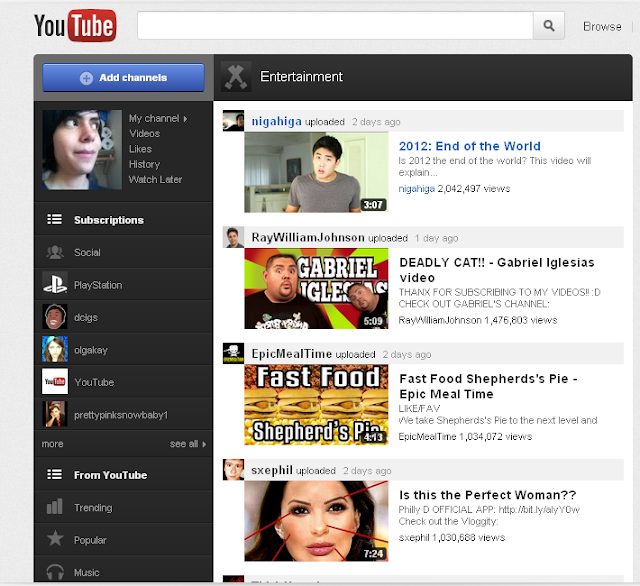
Task: Select the prettypinksnowbaby1 channel avatar
Action: (x=55, y=414)
